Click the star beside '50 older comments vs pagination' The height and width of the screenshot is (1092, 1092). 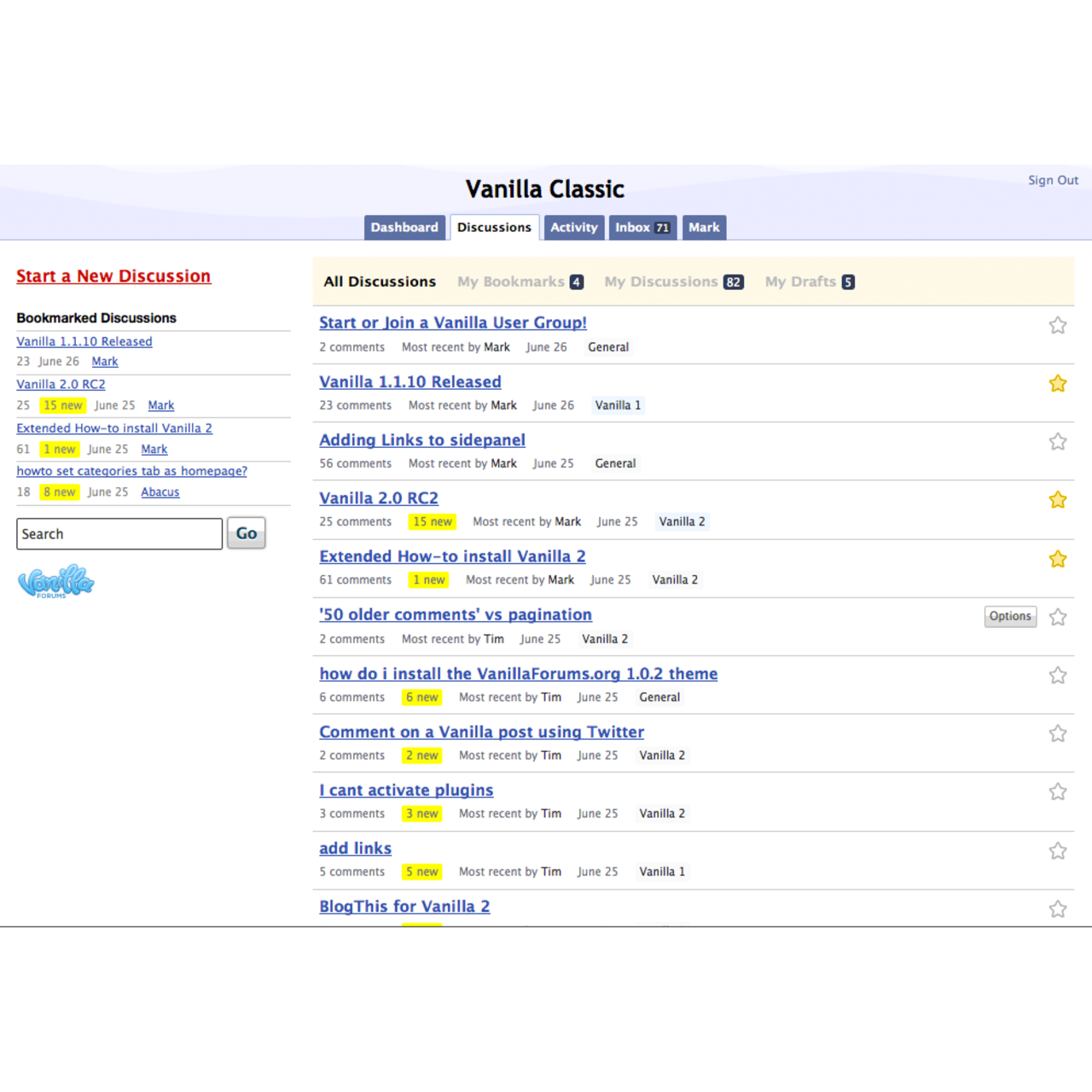(x=1058, y=617)
